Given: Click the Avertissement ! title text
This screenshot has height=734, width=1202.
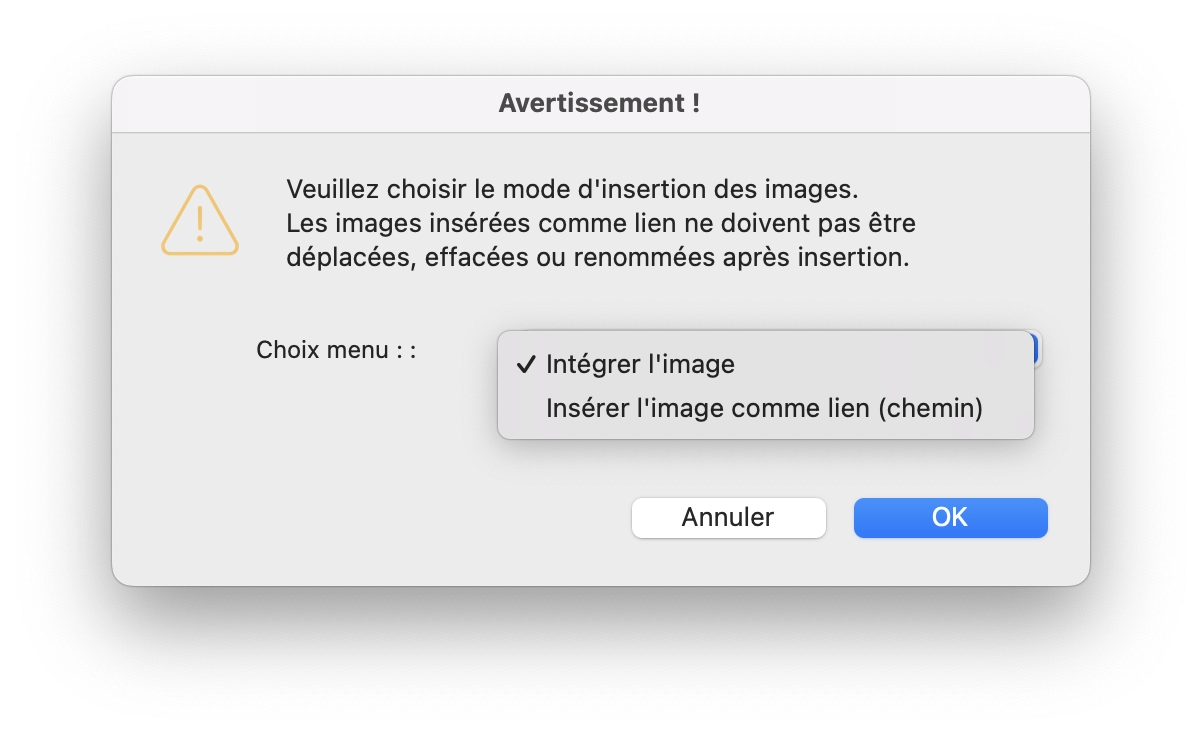Looking at the screenshot, I should tap(601, 103).
